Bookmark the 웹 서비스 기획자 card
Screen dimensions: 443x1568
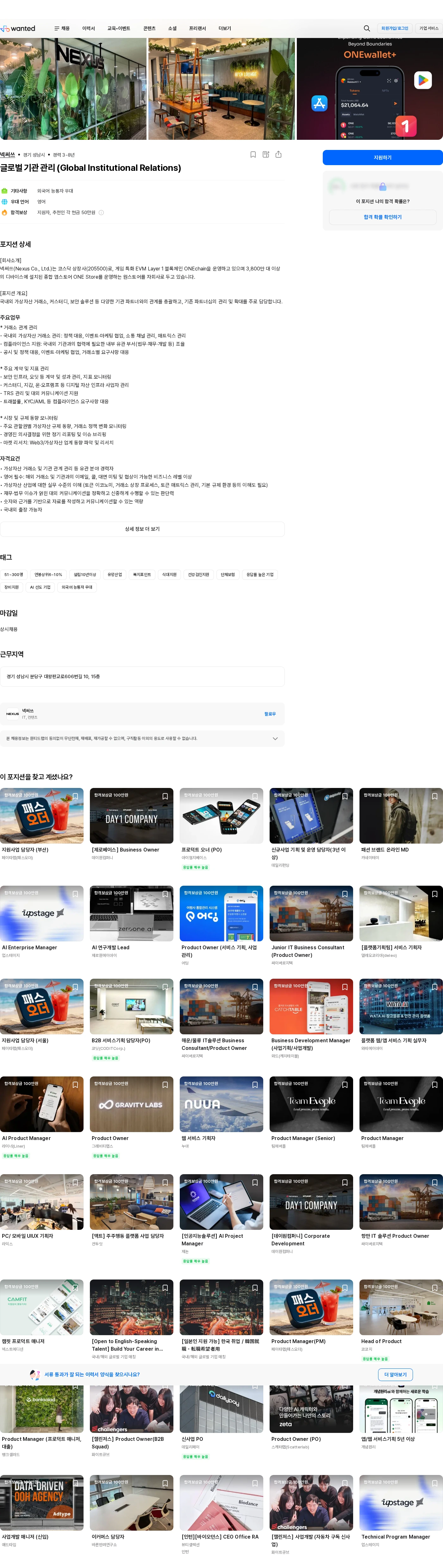[255, 1085]
